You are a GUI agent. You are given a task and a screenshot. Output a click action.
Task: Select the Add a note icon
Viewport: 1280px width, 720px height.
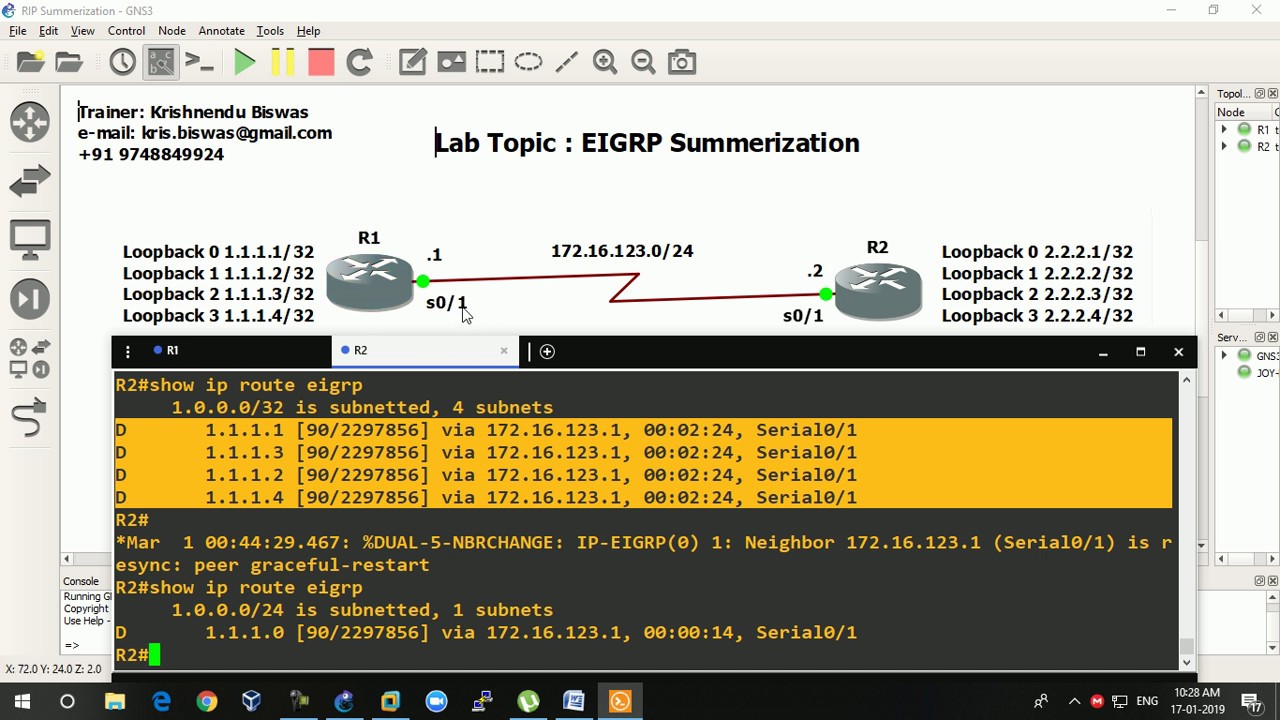(412, 62)
